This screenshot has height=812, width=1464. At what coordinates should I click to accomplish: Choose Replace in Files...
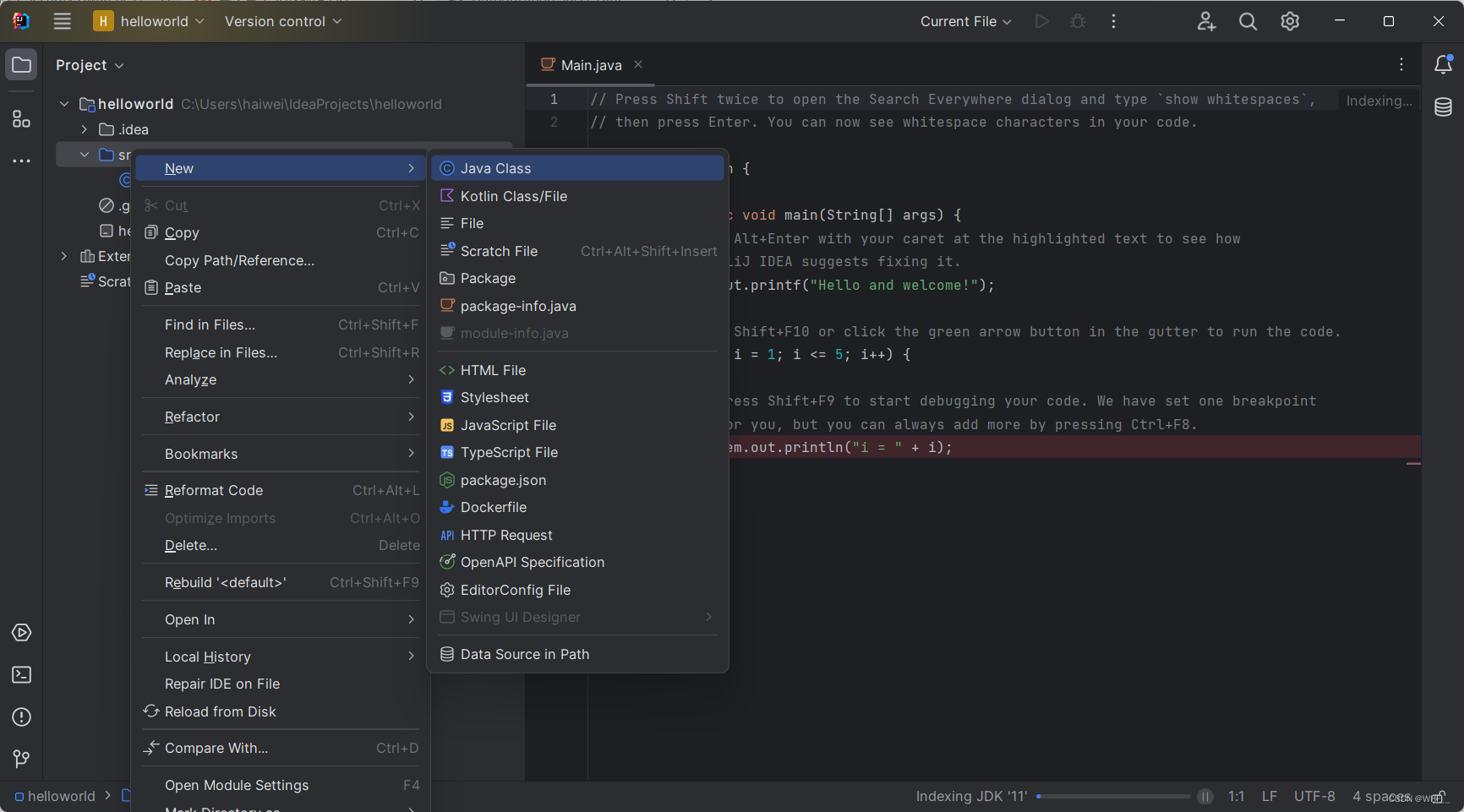(281, 352)
